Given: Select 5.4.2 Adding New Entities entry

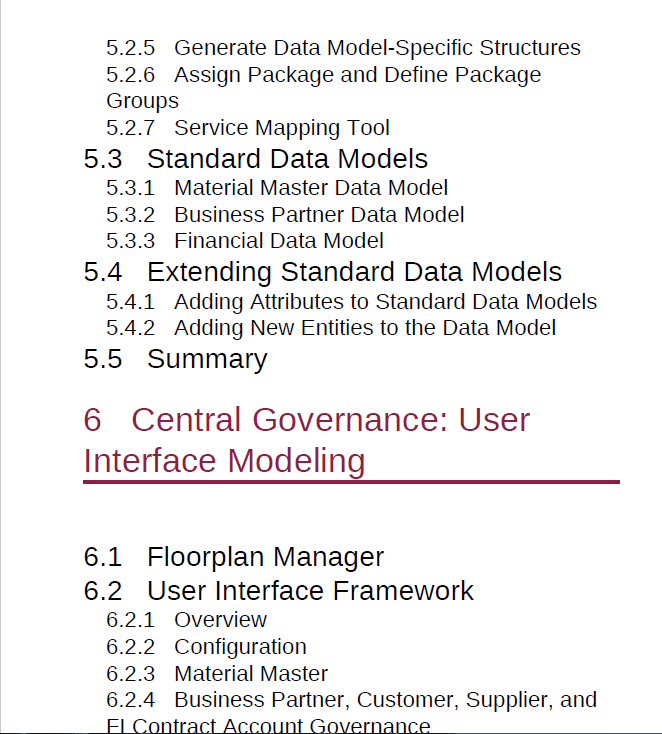Looking at the screenshot, I should 331,328.
